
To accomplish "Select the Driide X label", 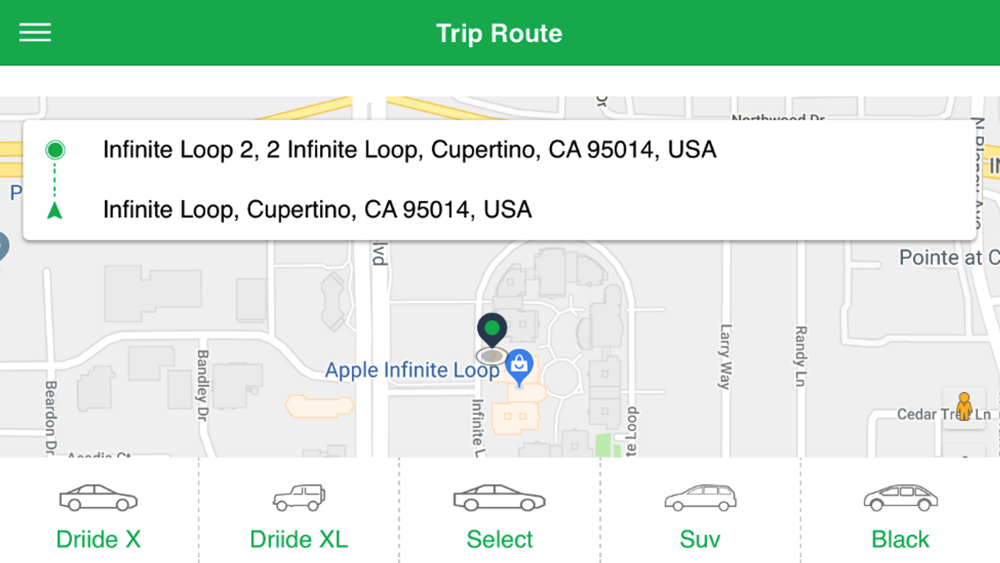I will point(98,539).
